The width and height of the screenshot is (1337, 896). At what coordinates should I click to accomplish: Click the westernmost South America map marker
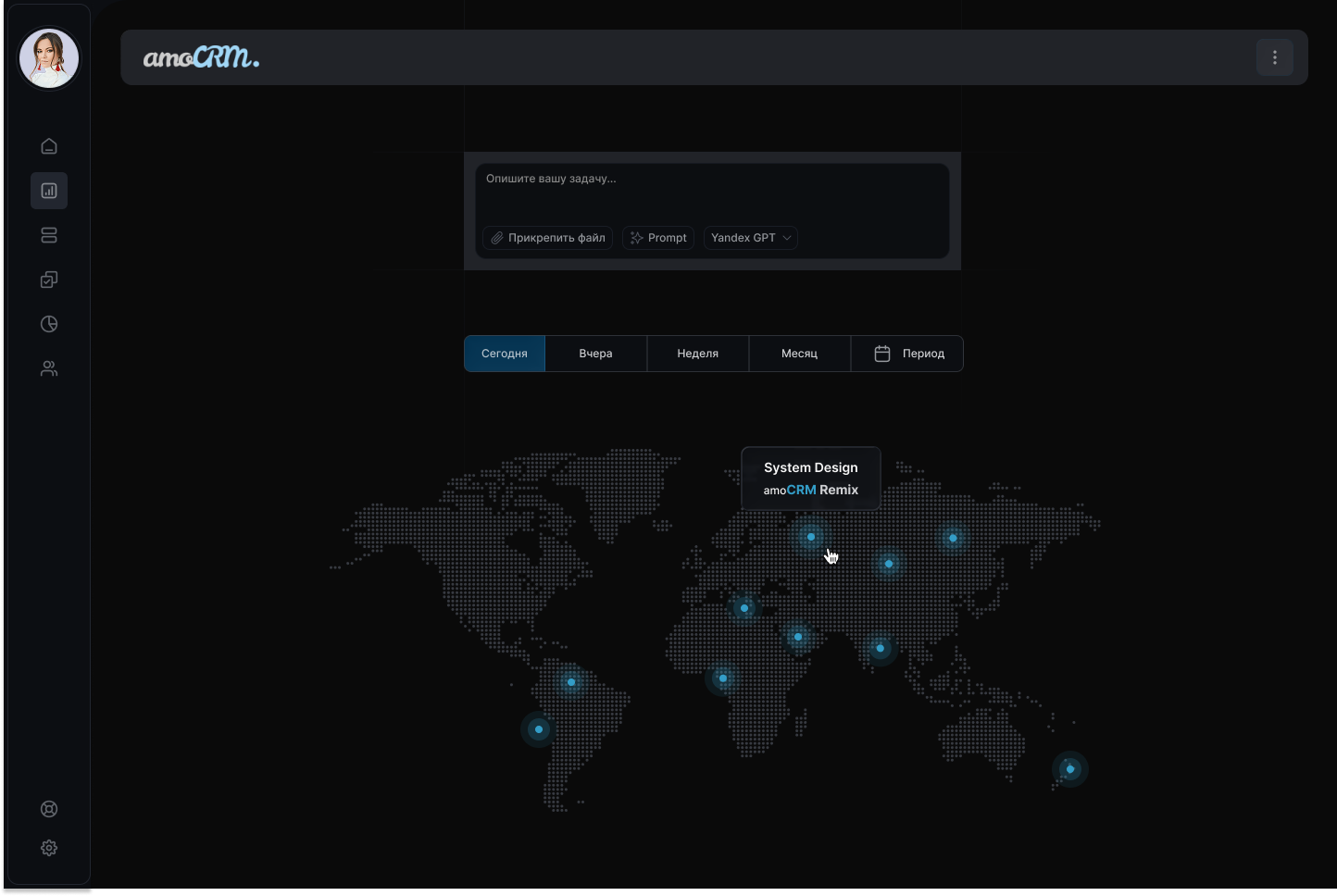539,729
